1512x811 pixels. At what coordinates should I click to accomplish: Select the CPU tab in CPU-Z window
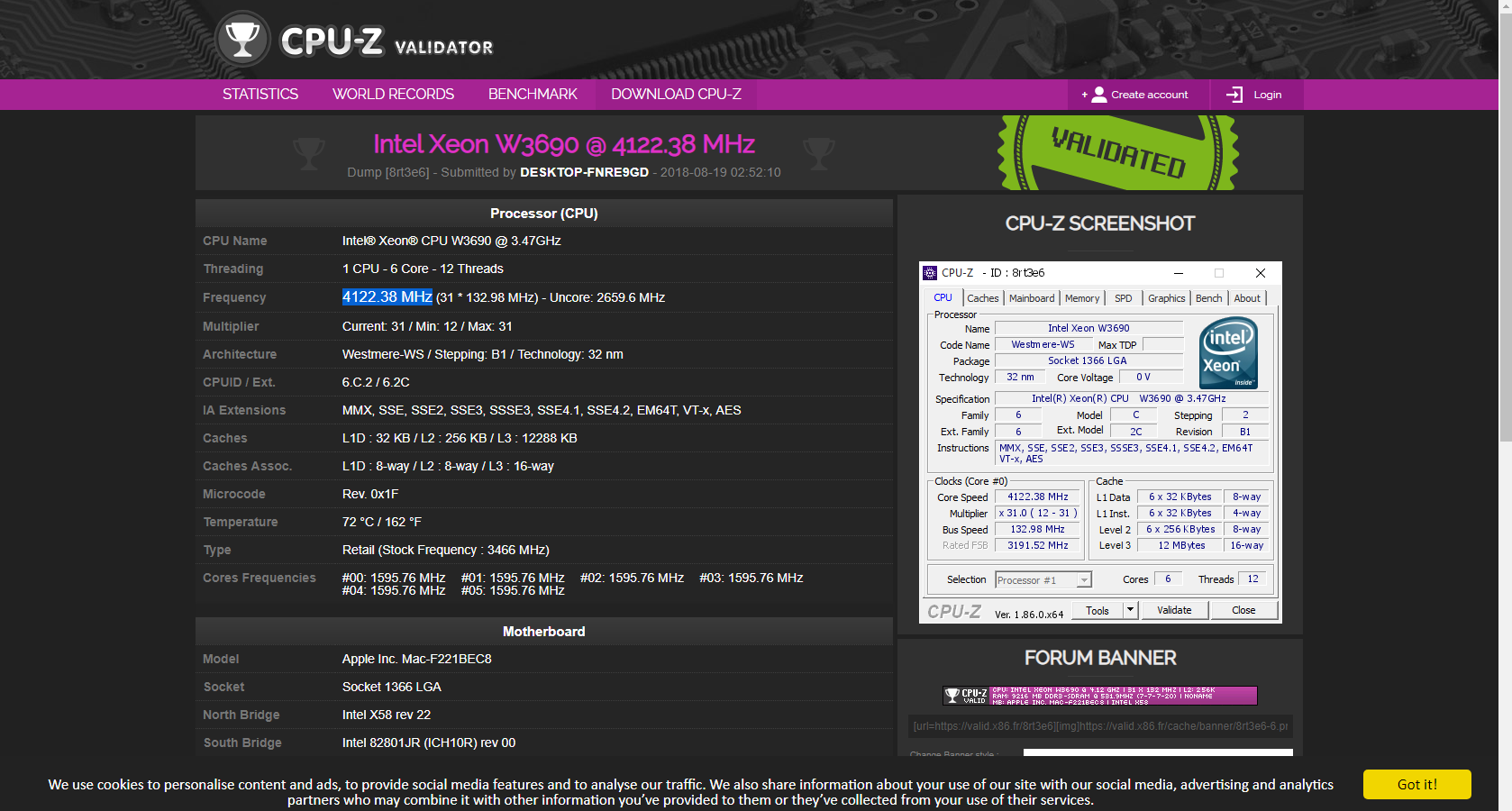[x=943, y=297]
